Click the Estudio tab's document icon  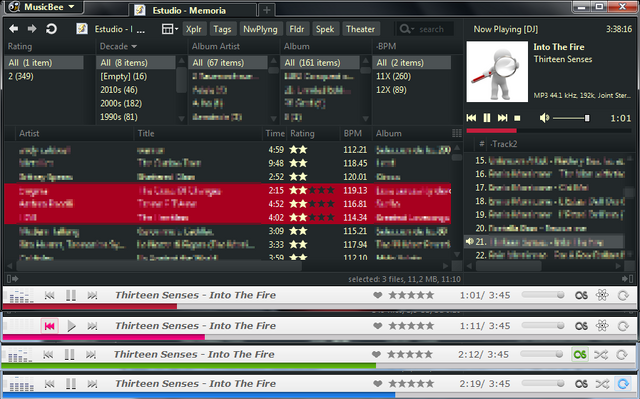click(x=140, y=10)
